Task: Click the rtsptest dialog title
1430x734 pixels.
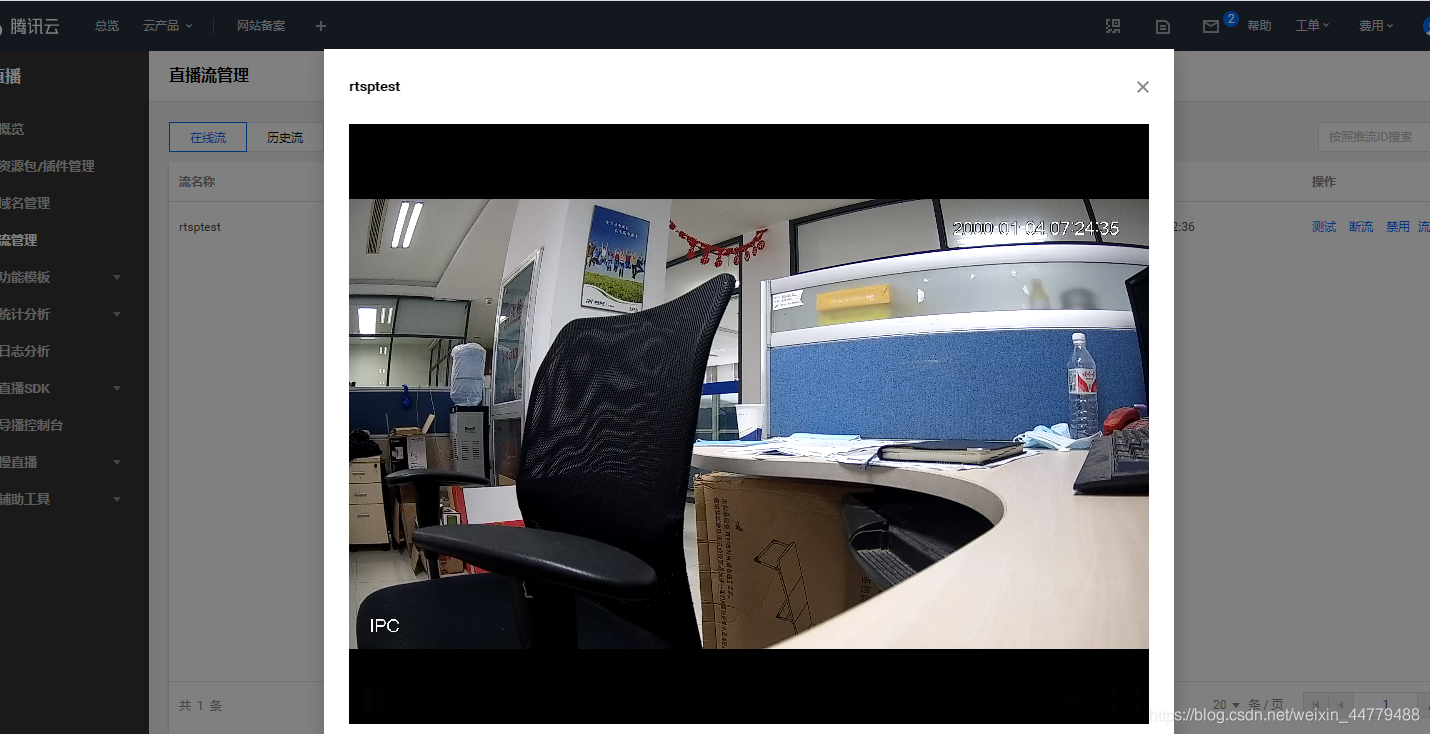Action: [375, 87]
